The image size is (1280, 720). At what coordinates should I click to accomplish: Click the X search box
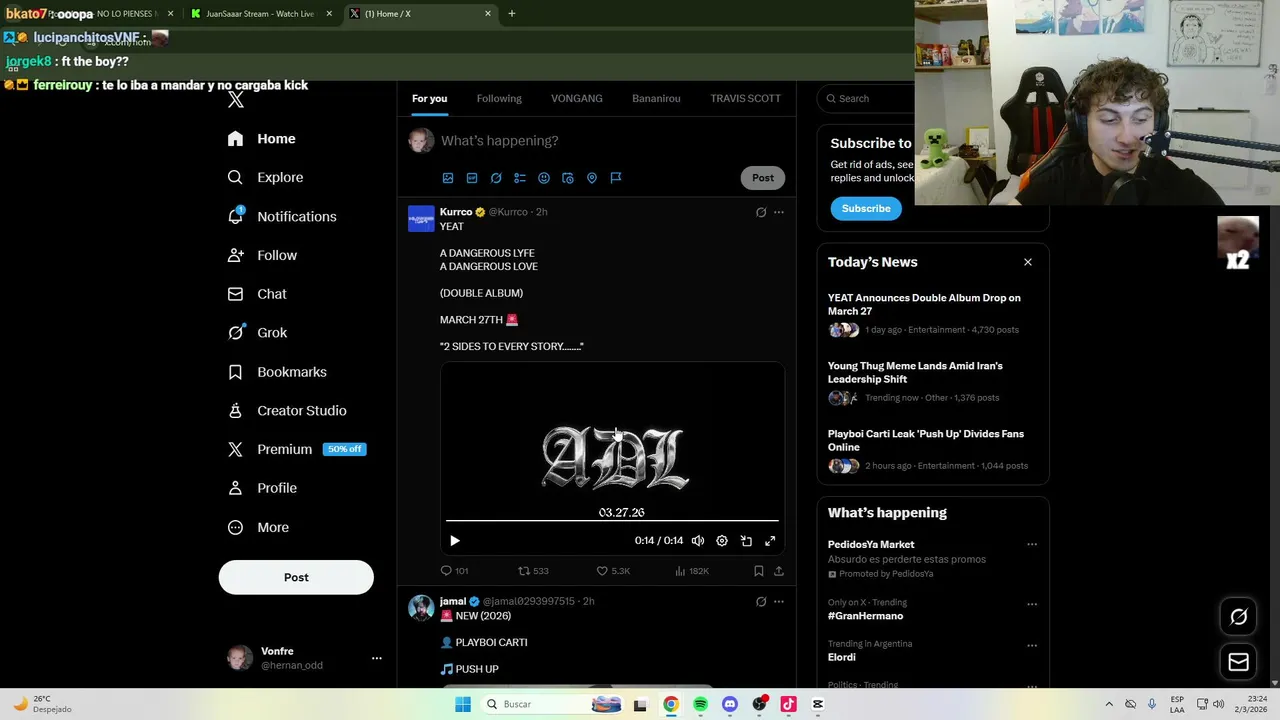pos(868,98)
